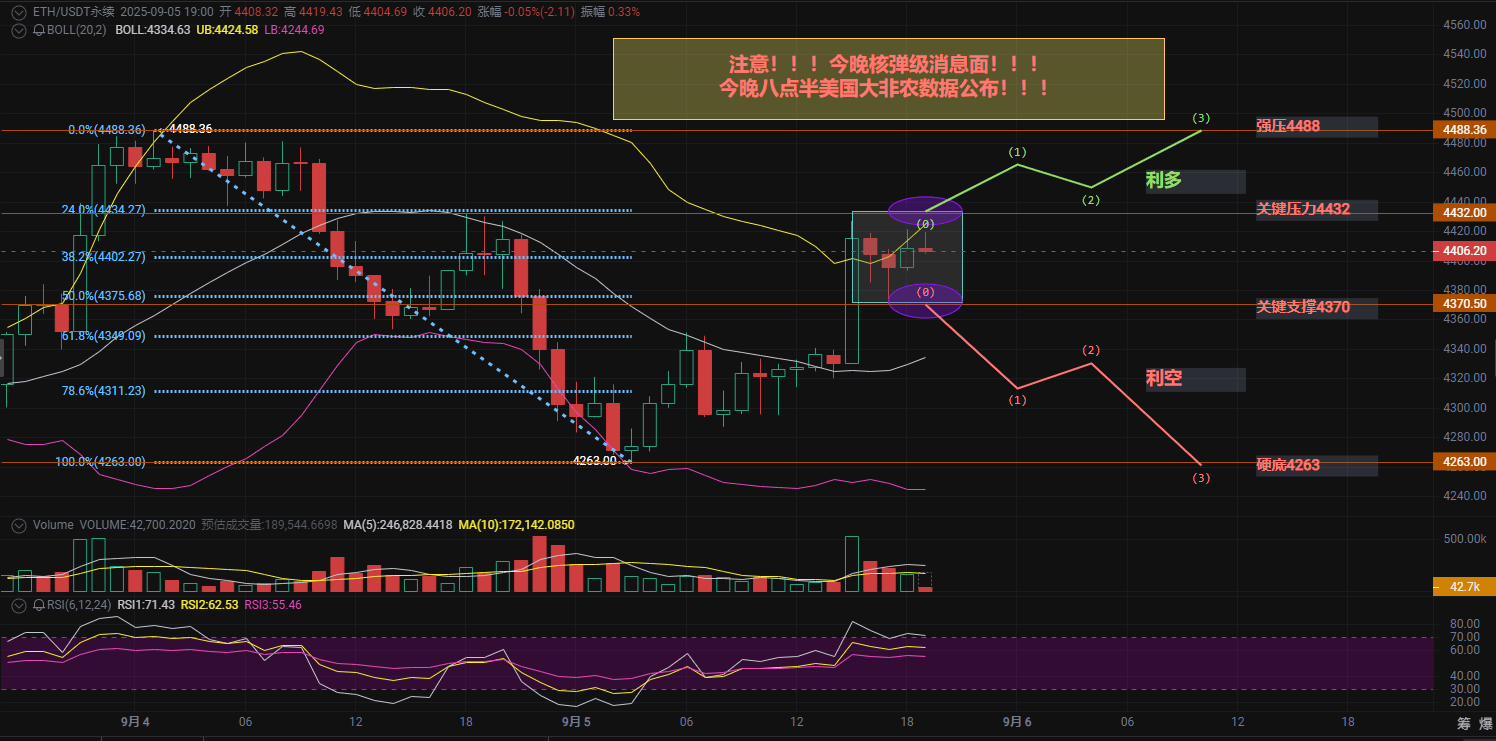Click the ETH/USDT永续 symbol name
Viewport: 1496px width, 741px height.
(74, 12)
